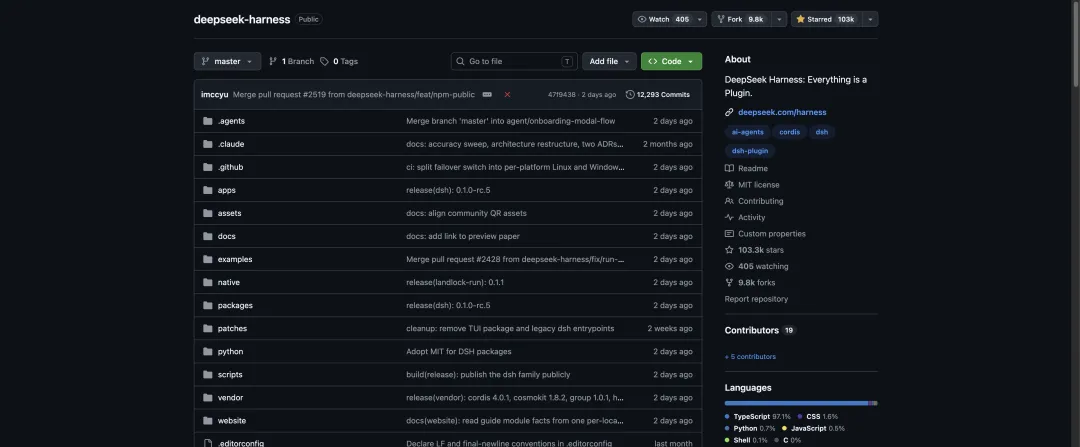
Task: Open the master branch dropdown
Action: (227, 61)
